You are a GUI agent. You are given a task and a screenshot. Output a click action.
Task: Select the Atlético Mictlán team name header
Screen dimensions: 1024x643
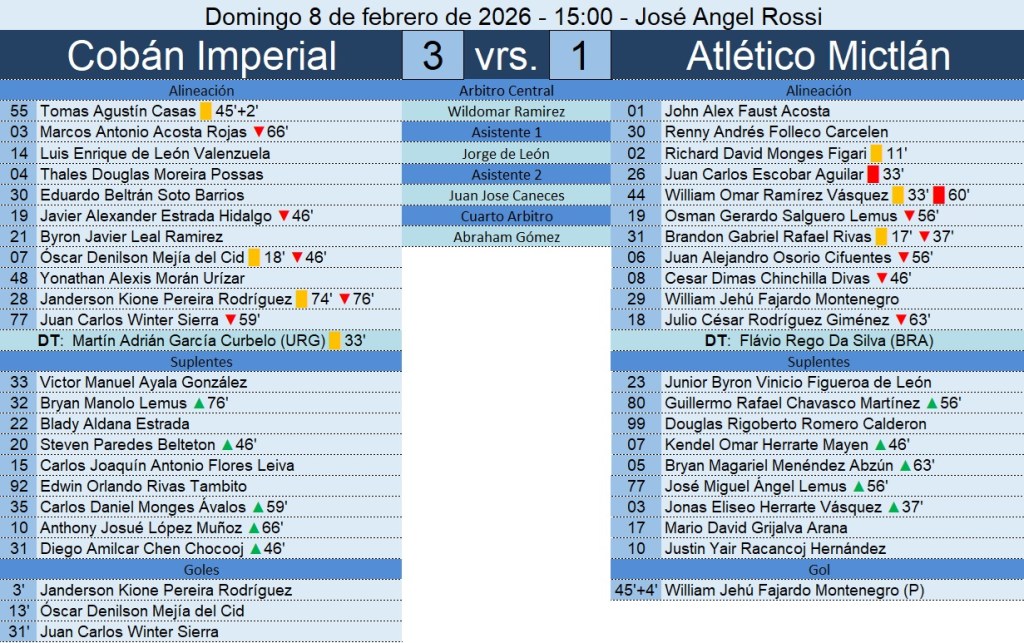coord(818,56)
